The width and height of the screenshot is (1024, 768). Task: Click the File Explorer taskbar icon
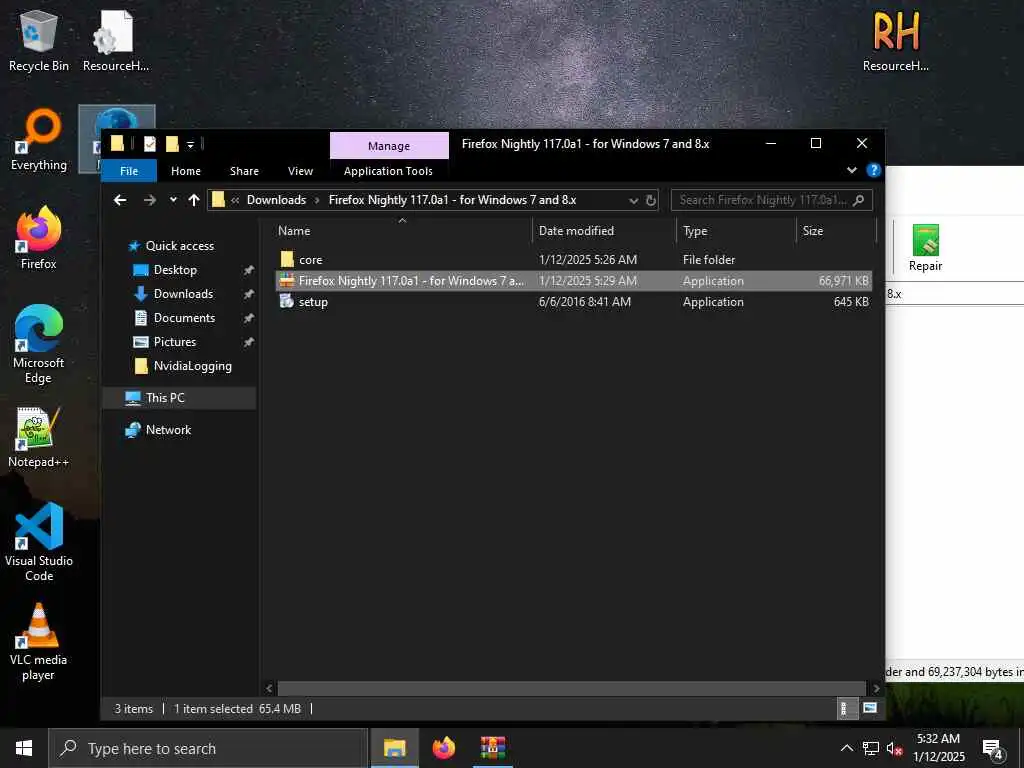pos(394,748)
